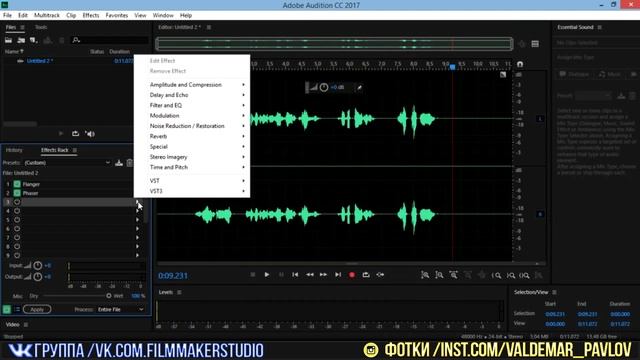This screenshot has width=640, height=360.
Task: Open the Filter and EQ submenu
Action: click(192, 105)
